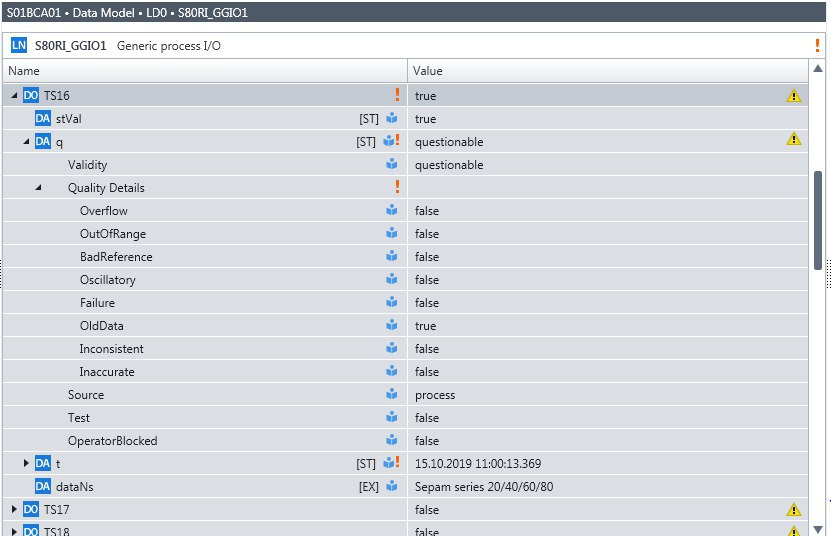Select the Inconsistent row
The height and width of the screenshot is (536, 831).
click(x=405, y=348)
